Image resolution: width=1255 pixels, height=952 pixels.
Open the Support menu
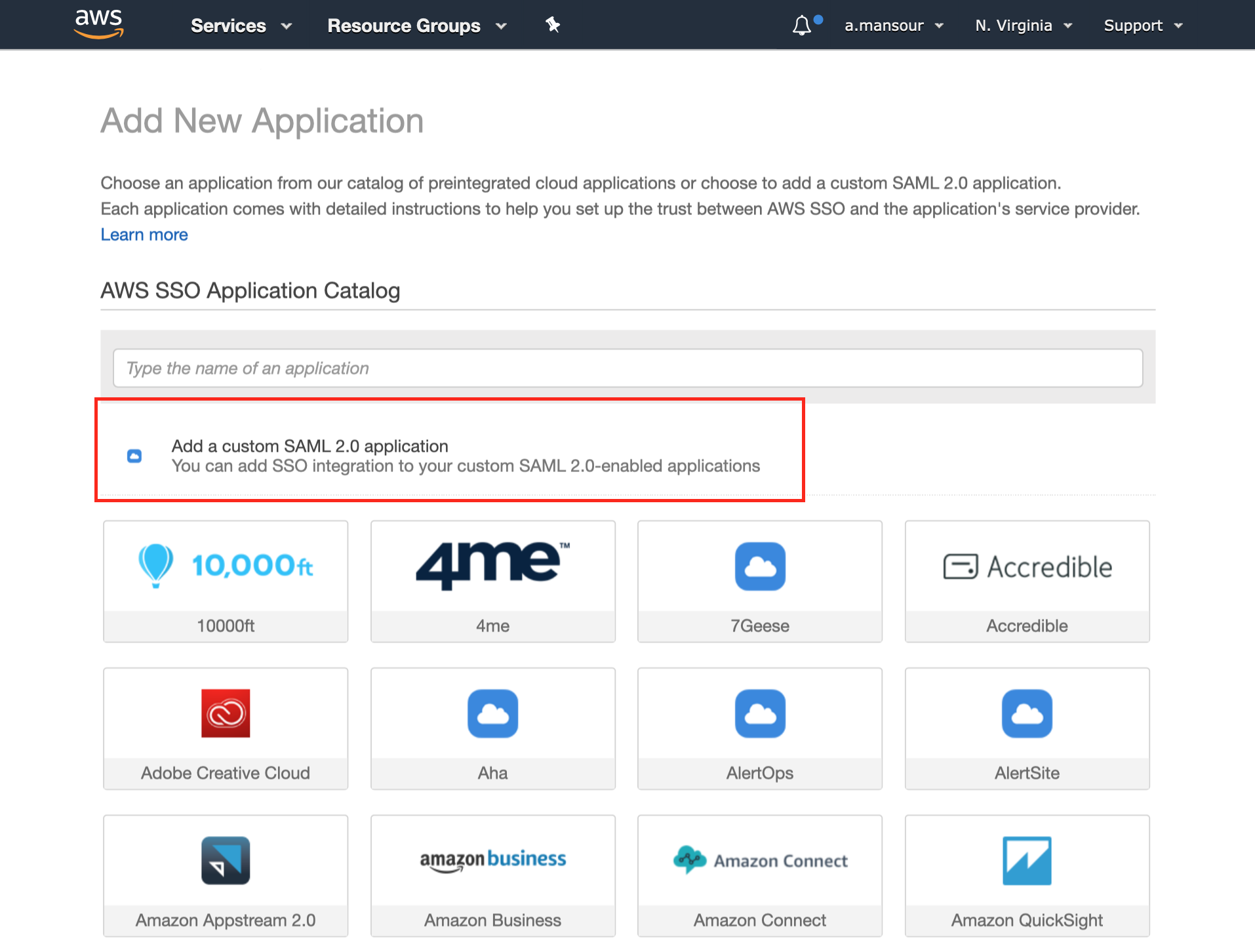point(1143,26)
